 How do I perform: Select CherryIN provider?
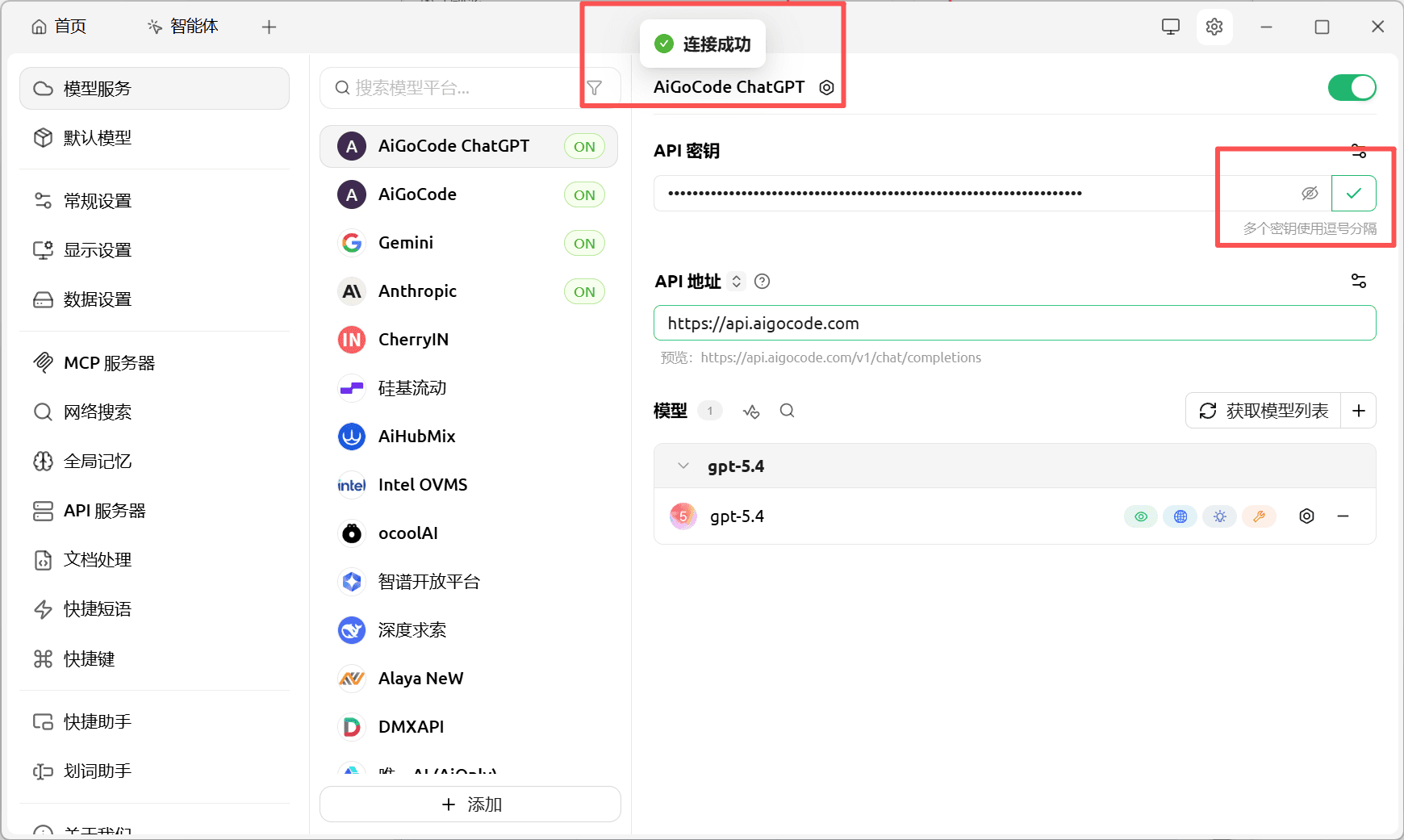pyautogui.click(x=469, y=340)
